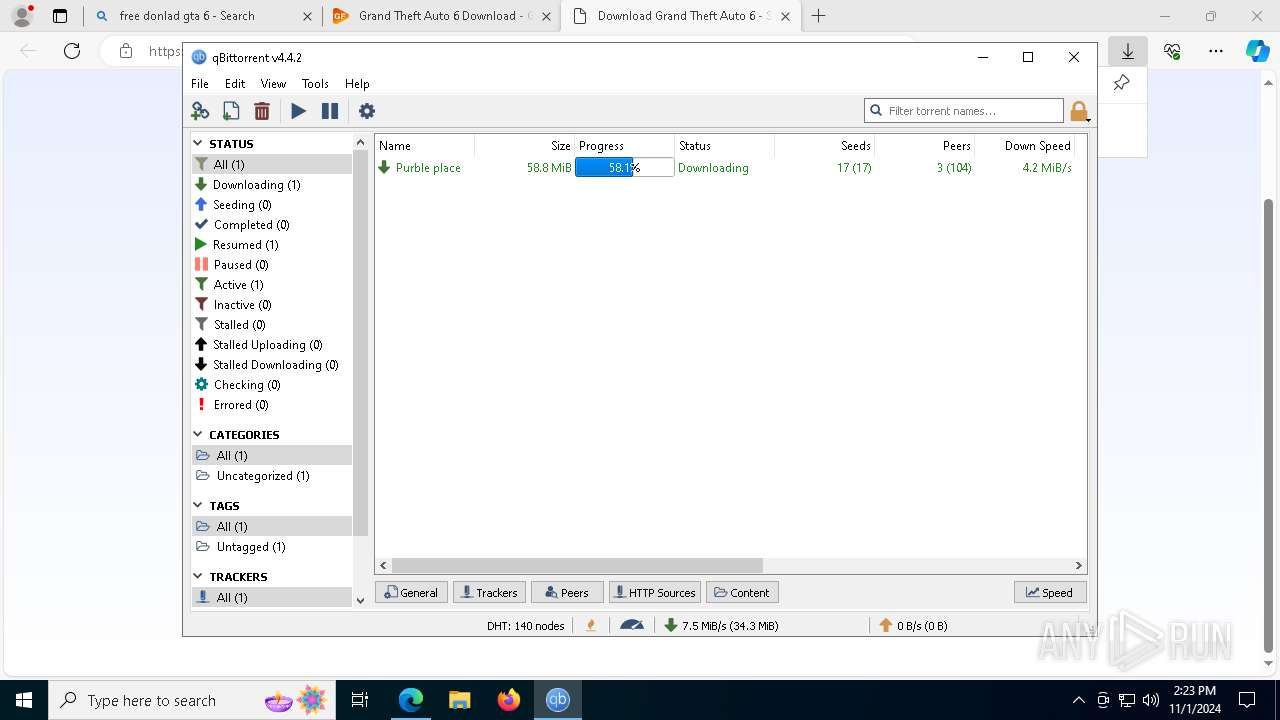Select Uncategorized category filter

coord(272,475)
